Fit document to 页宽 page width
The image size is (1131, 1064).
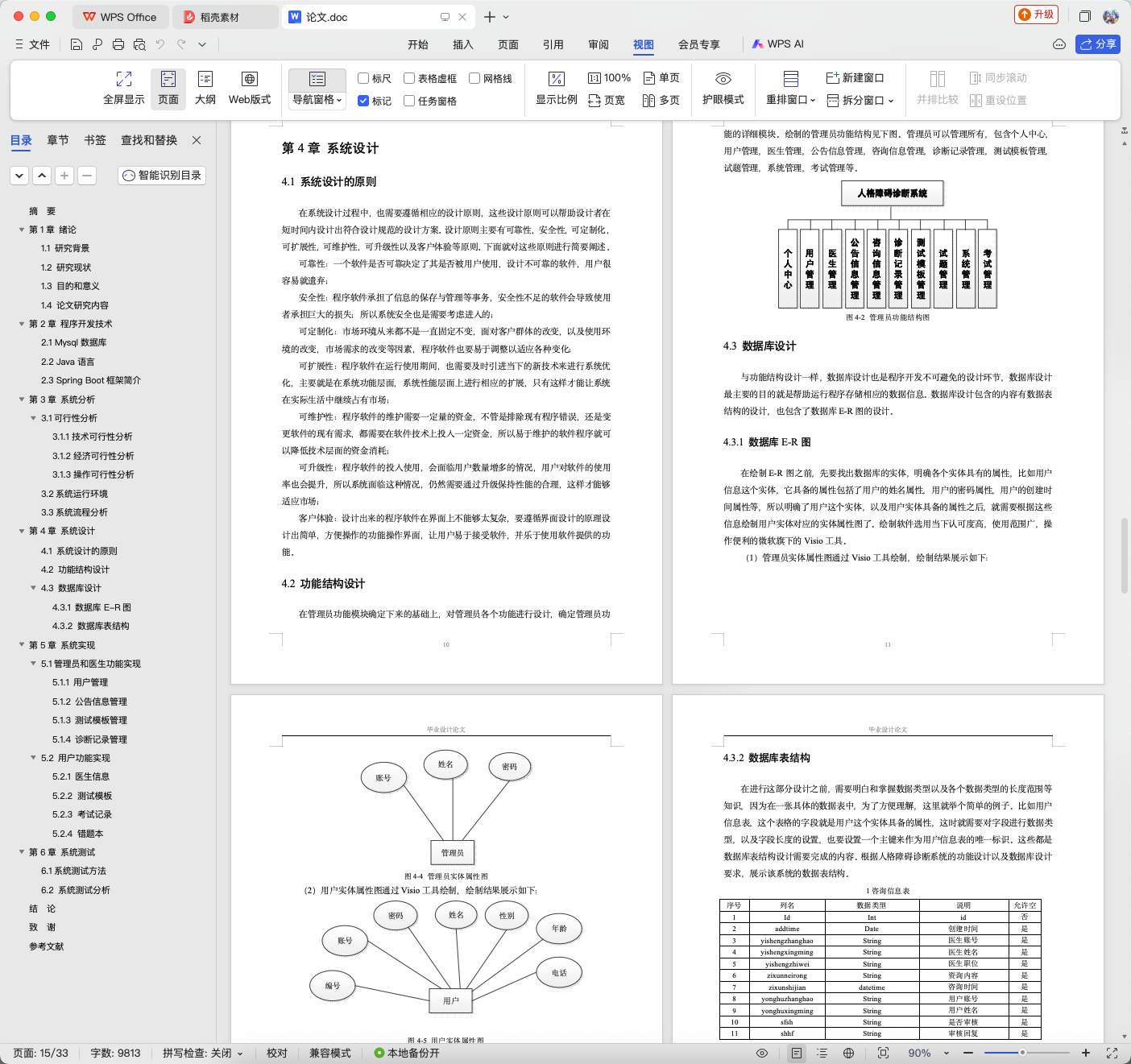click(607, 101)
